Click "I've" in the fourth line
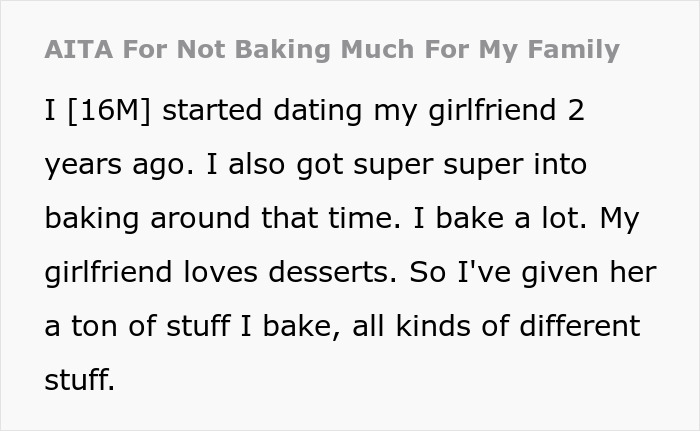Viewport: 700px width, 431px height. click(x=484, y=272)
